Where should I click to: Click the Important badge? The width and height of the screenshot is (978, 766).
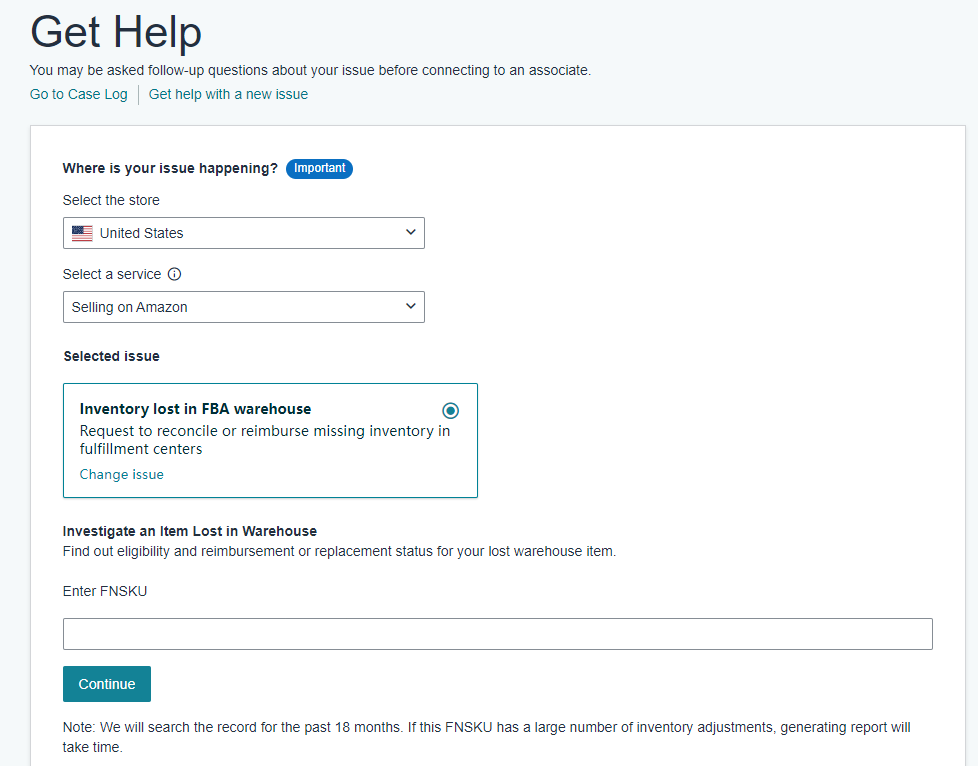(x=319, y=168)
